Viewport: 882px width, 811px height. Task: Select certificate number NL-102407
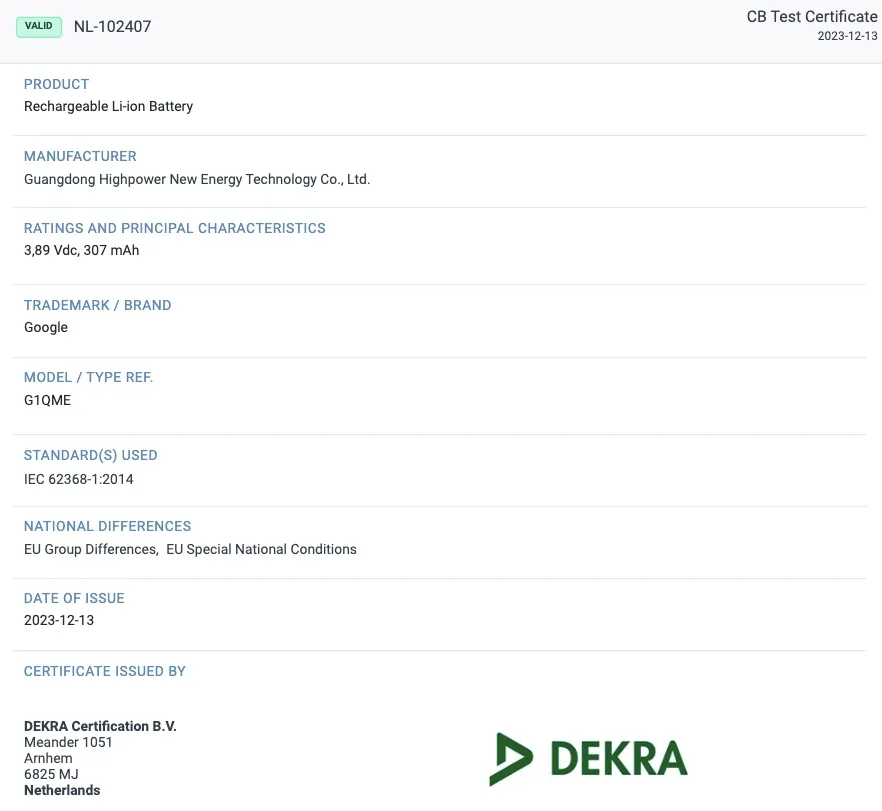pyautogui.click(x=112, y=27)
